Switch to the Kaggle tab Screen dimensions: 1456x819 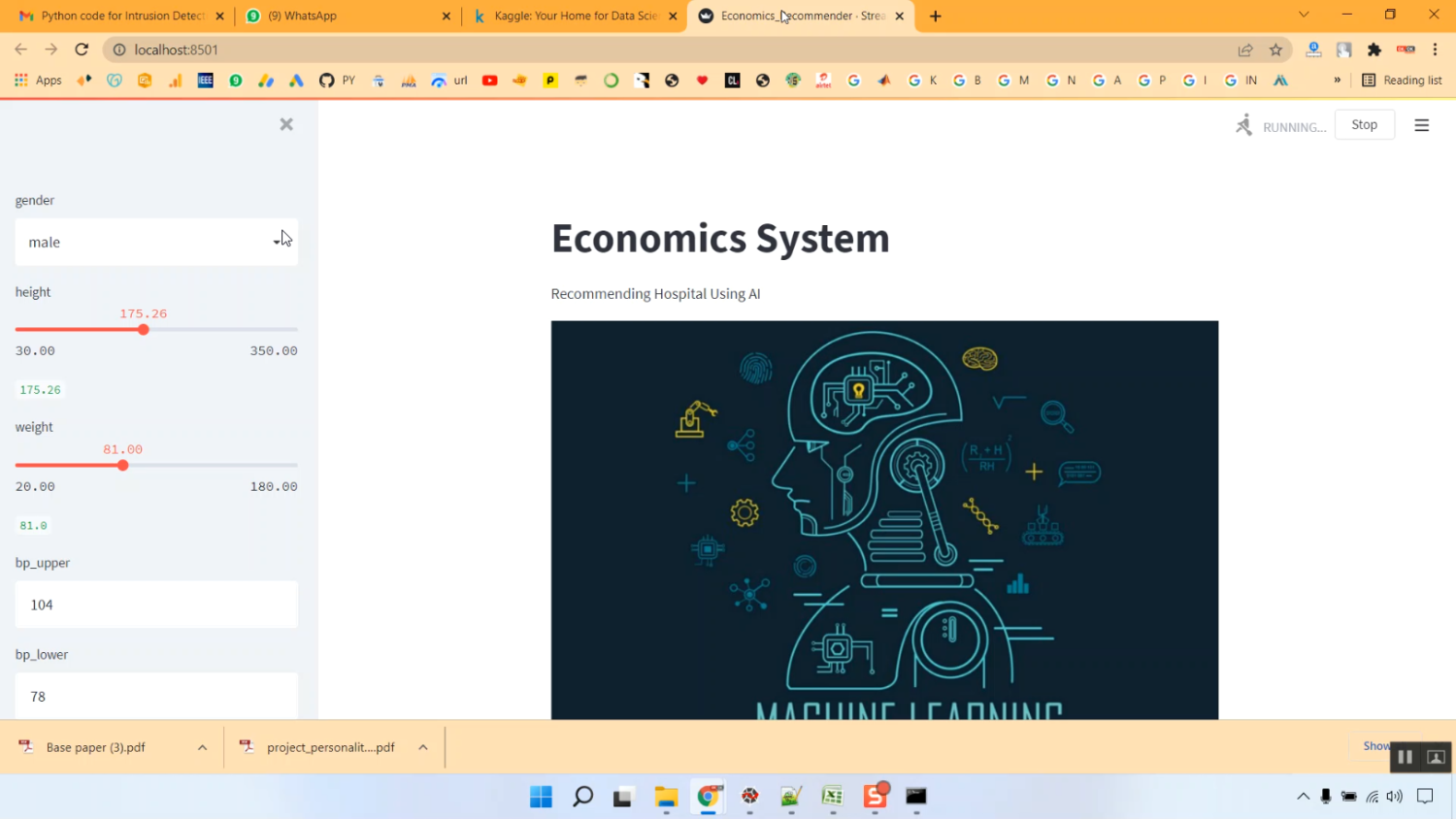point(576,16)
